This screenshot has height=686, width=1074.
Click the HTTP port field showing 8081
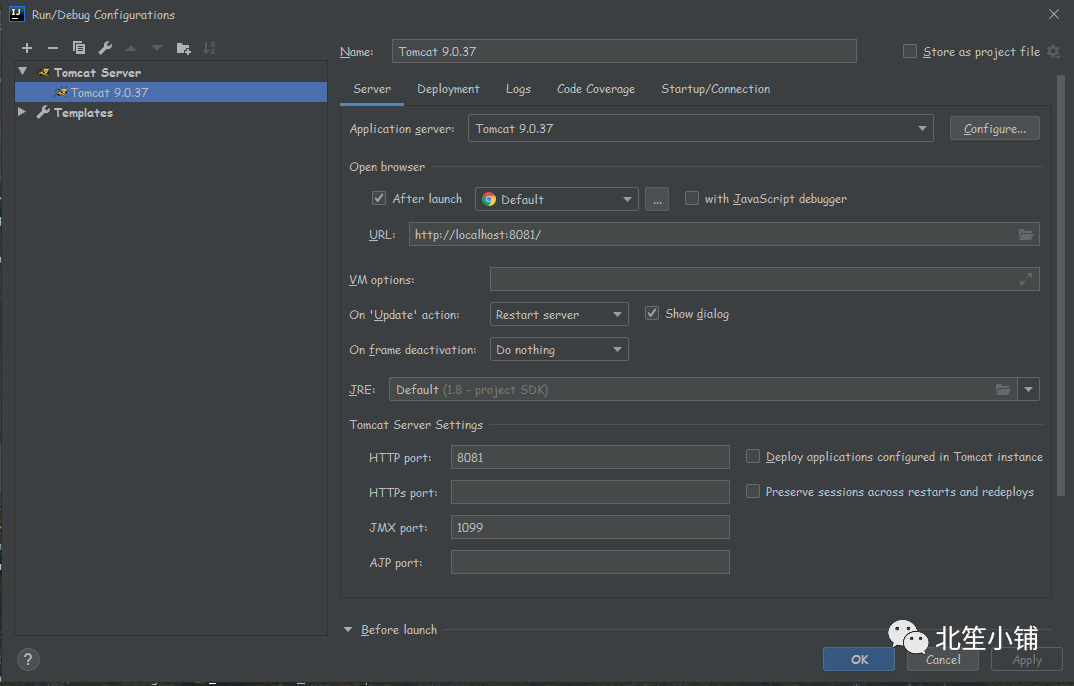(x=590, y=457)
